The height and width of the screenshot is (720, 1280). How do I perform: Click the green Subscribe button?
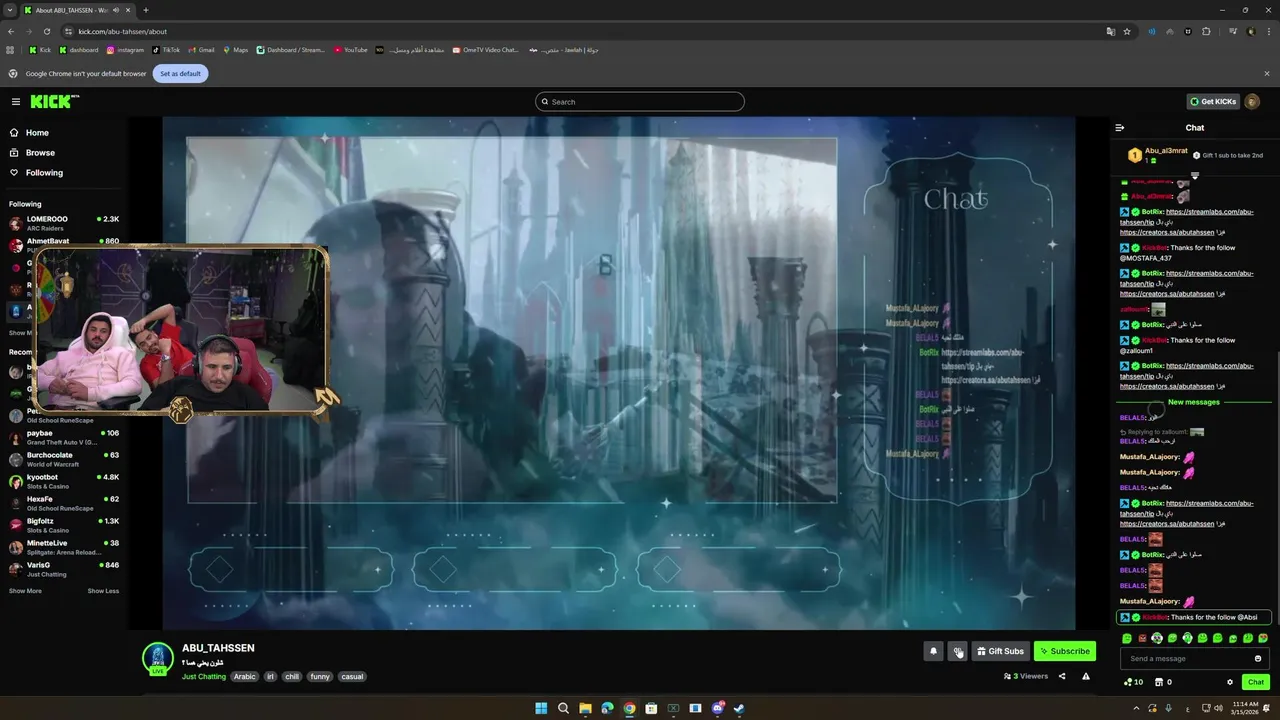(x=1065, y=651)
